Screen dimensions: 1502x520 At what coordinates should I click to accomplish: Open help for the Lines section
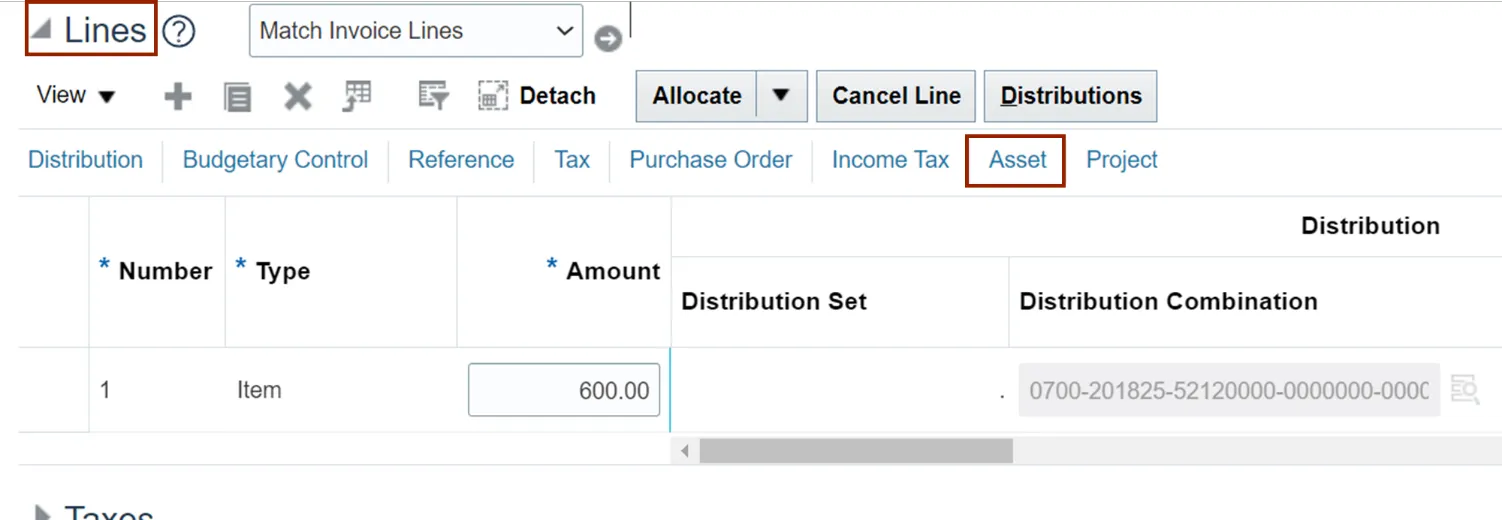click(178, 32)
